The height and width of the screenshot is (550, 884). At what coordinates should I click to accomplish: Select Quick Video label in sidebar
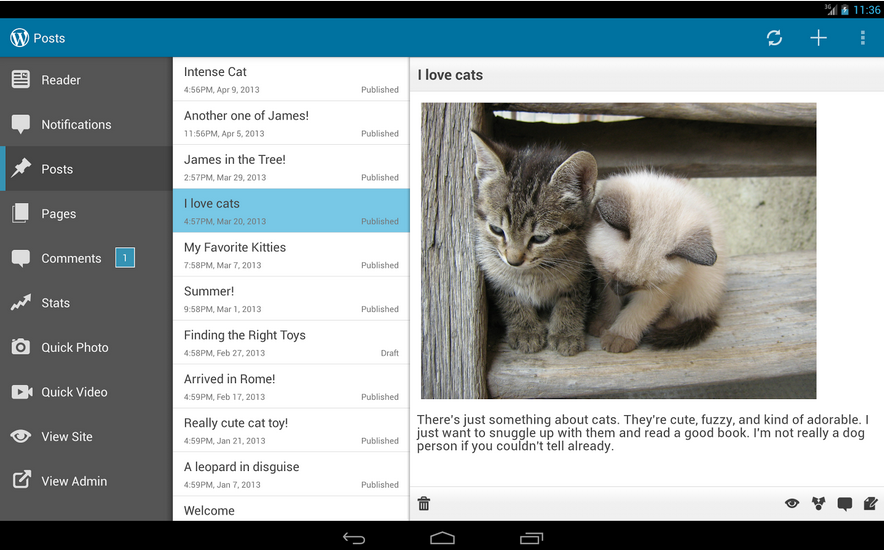(x=74, y=392)
